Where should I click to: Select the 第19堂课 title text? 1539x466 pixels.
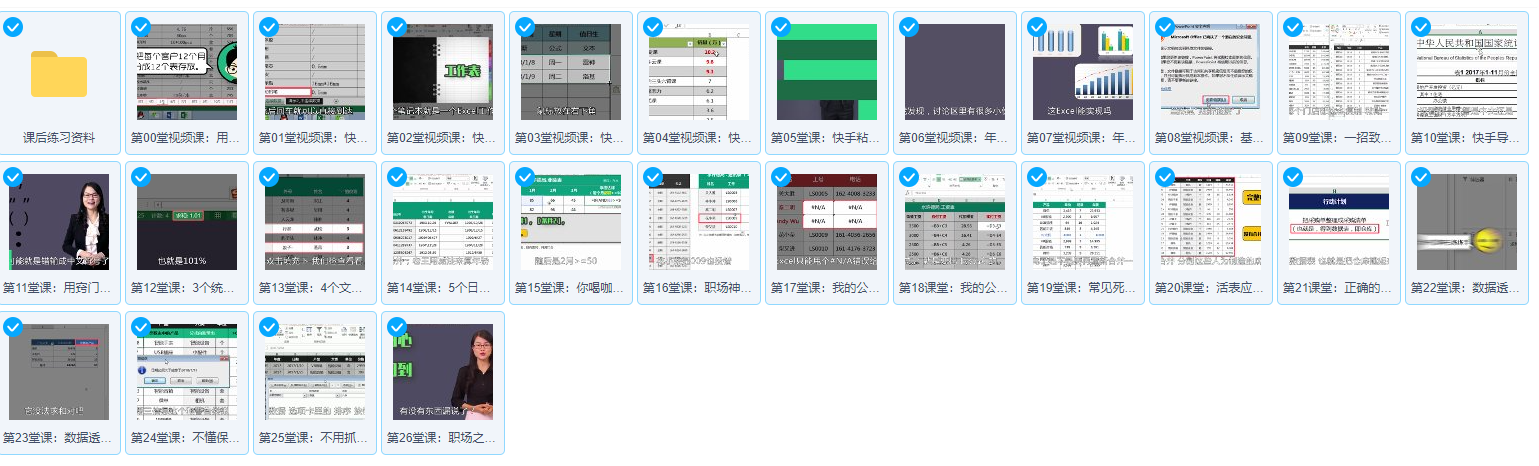point(1083,288)
